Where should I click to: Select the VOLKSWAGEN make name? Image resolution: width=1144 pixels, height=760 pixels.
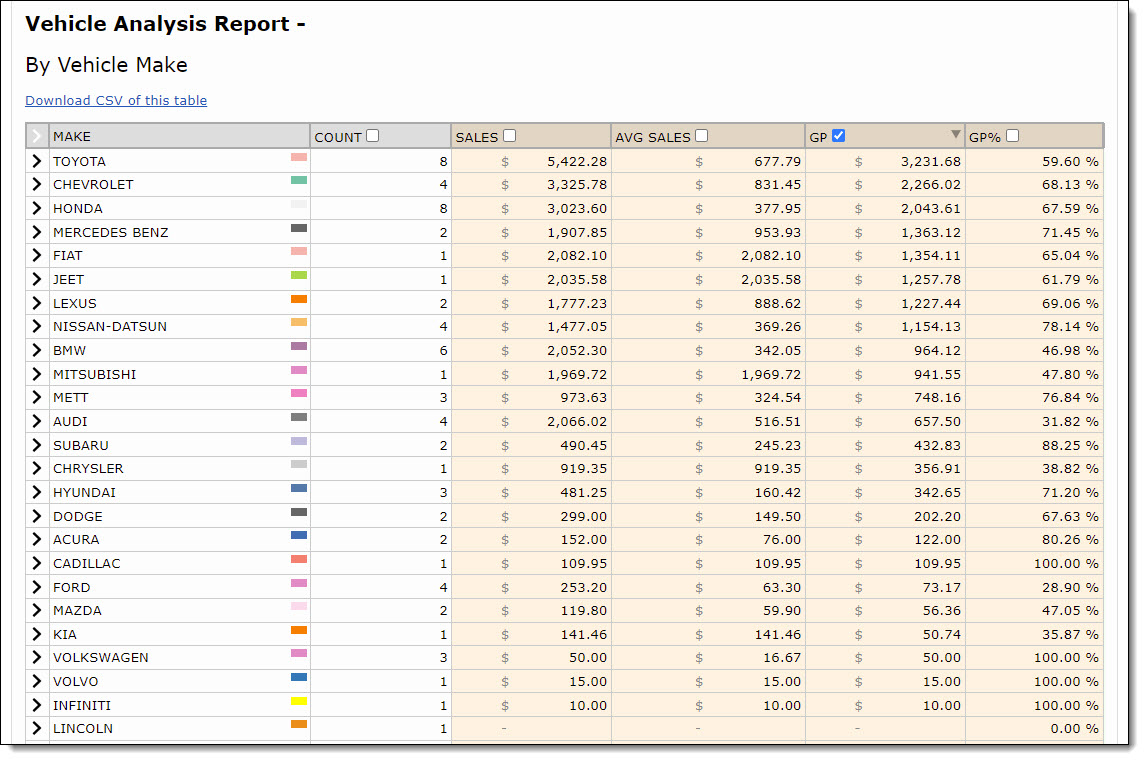pyautogui.click(x=101, y=657)
